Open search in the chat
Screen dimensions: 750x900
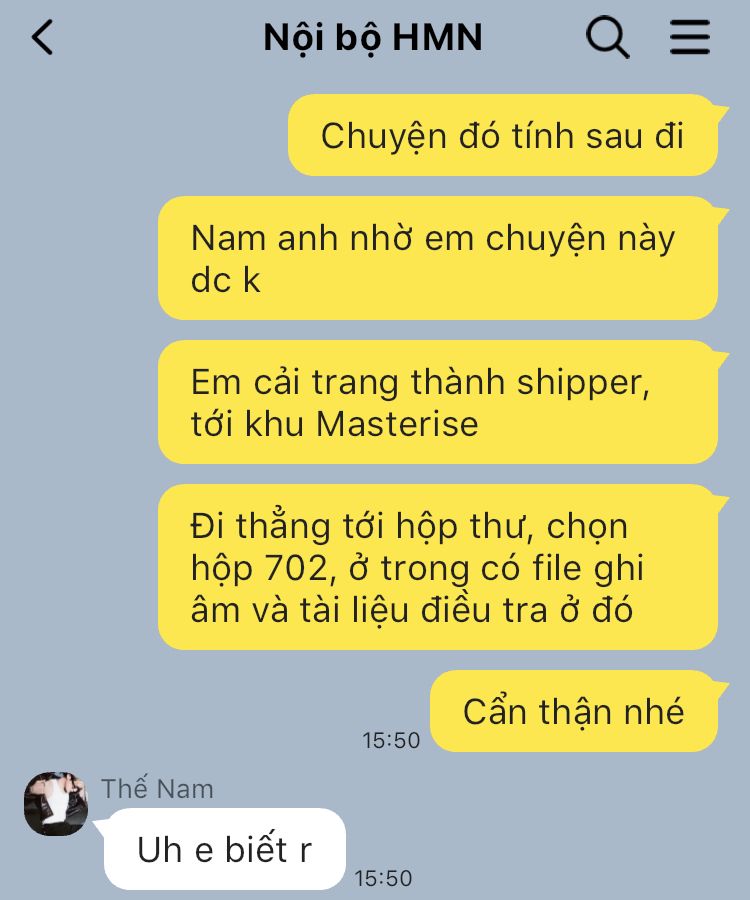[x=607, y=38]
